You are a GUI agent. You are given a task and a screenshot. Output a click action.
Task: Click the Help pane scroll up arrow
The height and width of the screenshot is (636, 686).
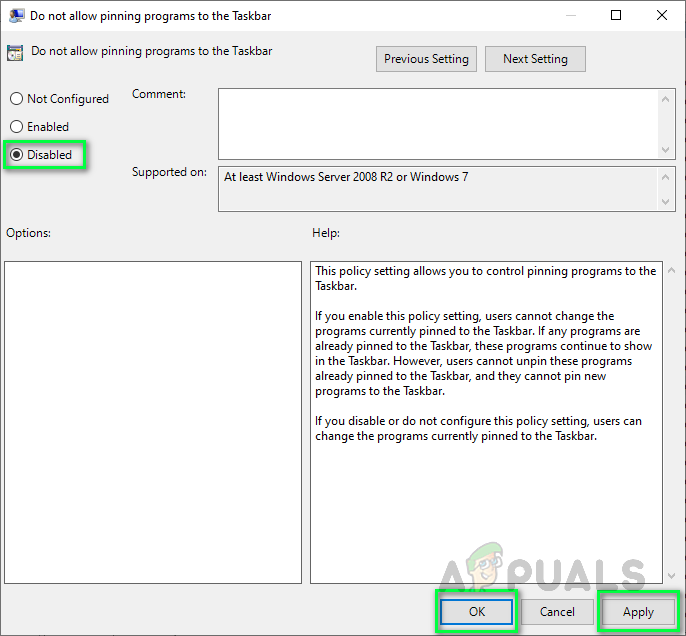coord(672,270)
